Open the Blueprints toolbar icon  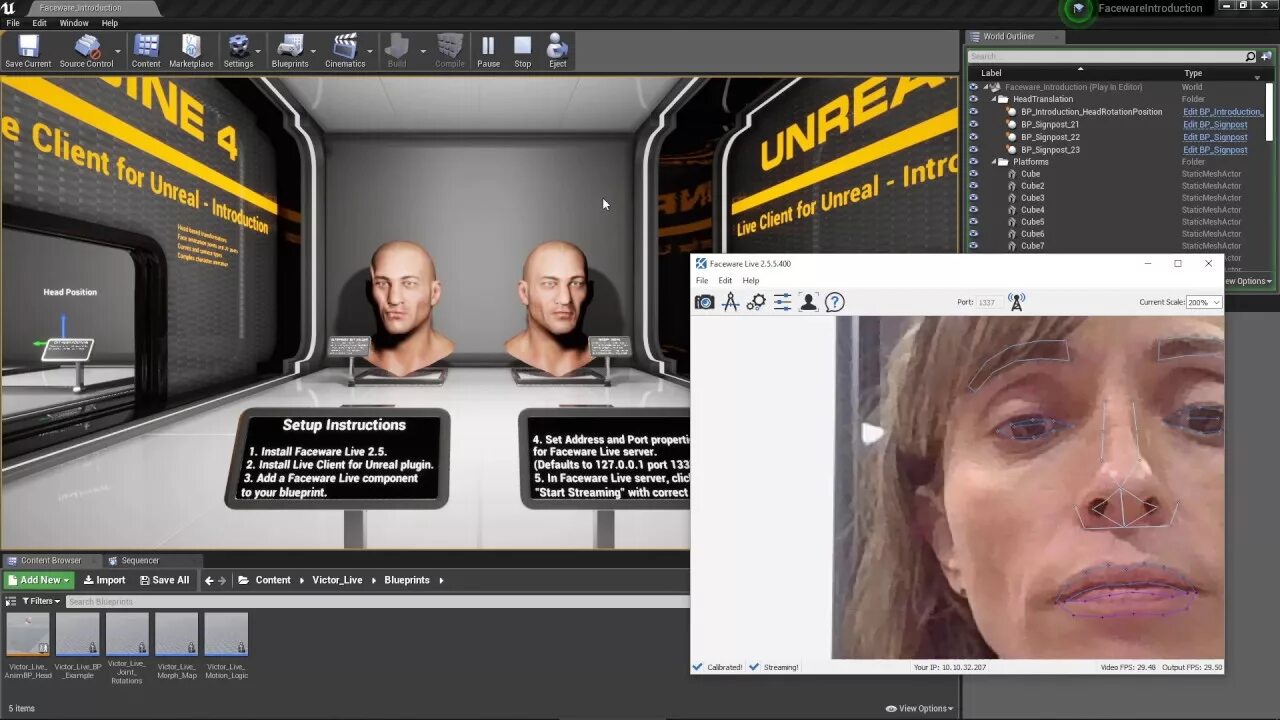pyautogui.click(x=290, y=51)
